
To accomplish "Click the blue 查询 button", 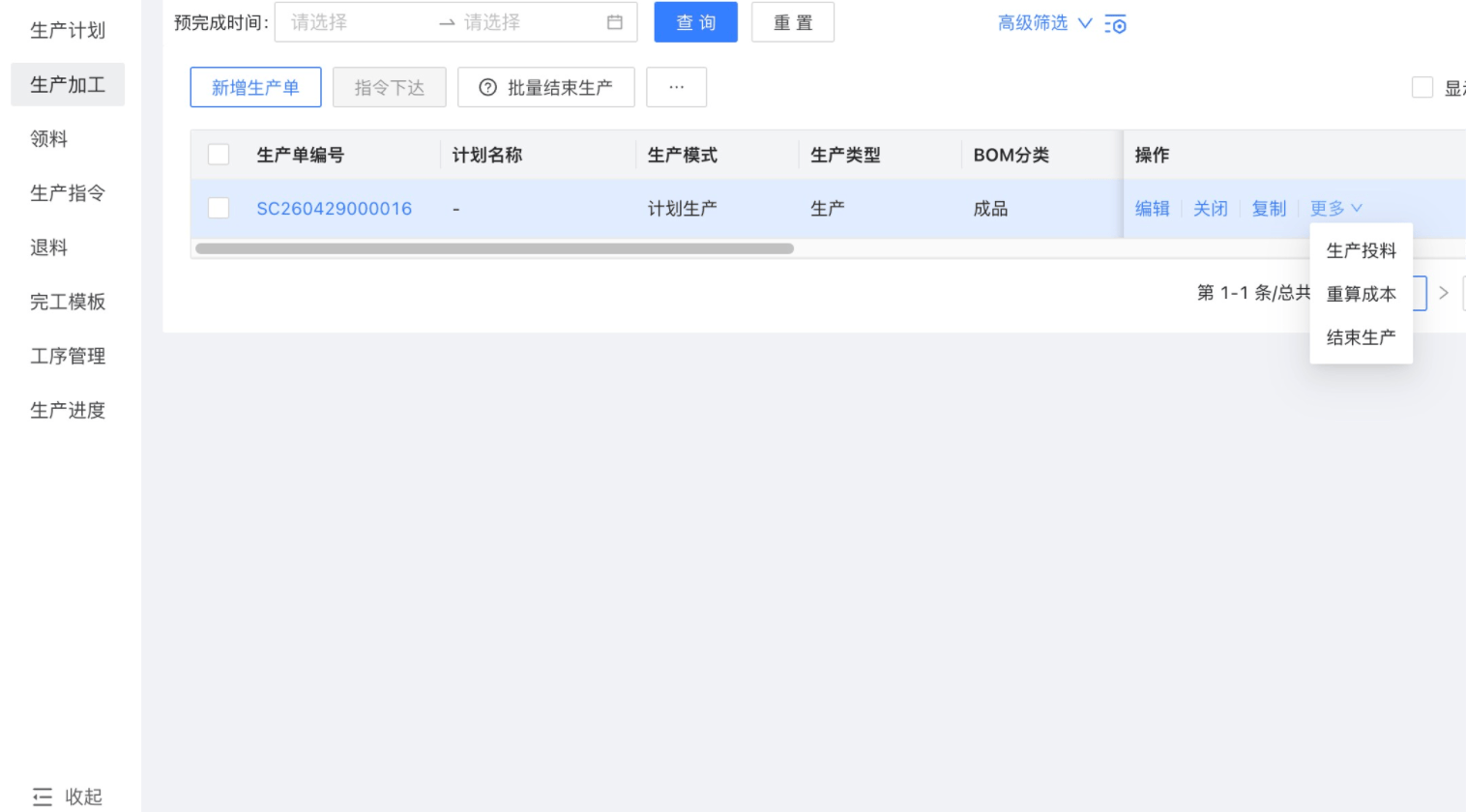I will [695, 22].
